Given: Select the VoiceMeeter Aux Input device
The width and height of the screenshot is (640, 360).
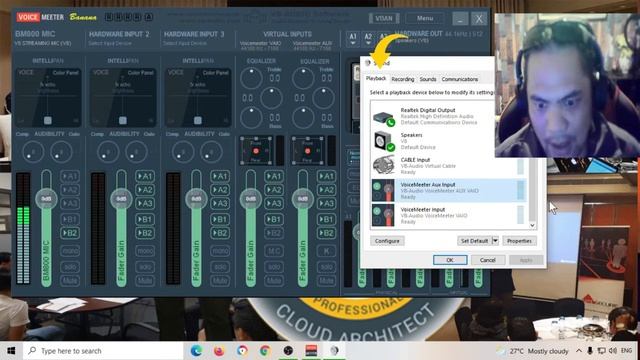Looking at the screenshot, I should pos(448,190).
